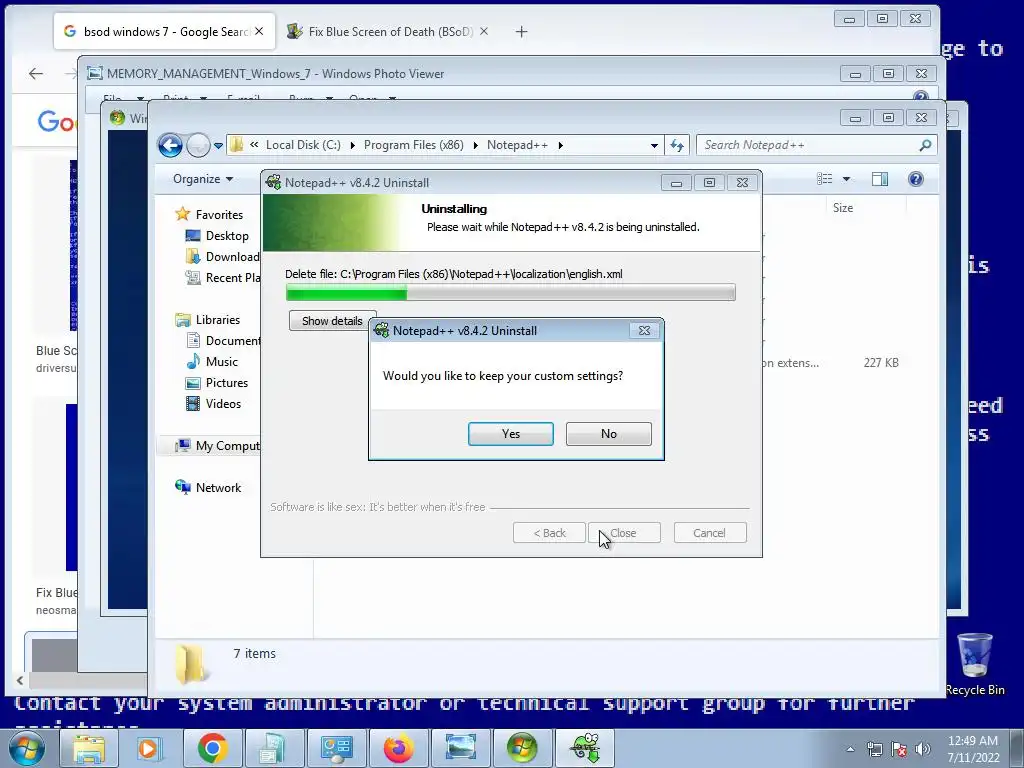Image resolution: width=1024 pixels, height=768 pixels.
Task: Open the address bar history dropdown
Action: (654, 146)
